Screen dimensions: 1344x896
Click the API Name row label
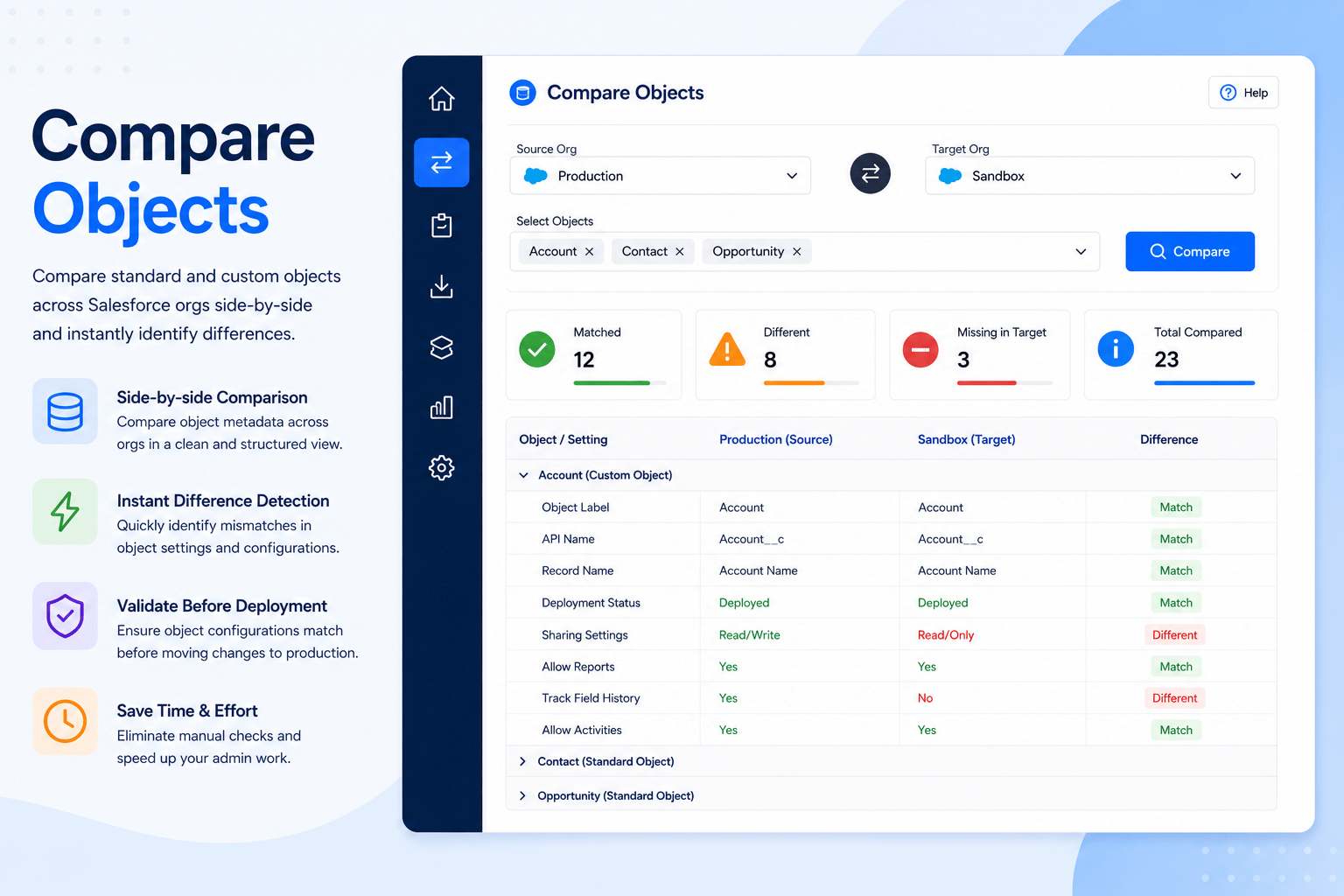568,539
